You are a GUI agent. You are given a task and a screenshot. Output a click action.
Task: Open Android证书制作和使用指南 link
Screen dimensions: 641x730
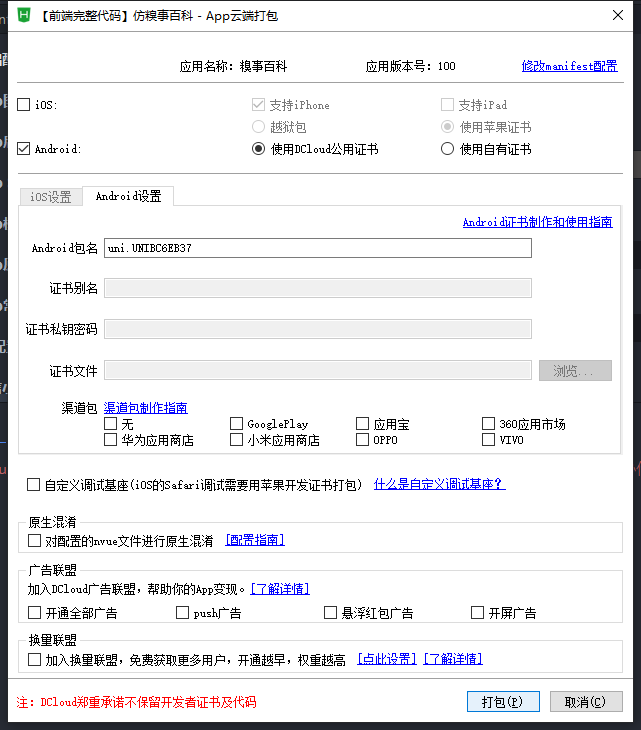pos(537,222)
